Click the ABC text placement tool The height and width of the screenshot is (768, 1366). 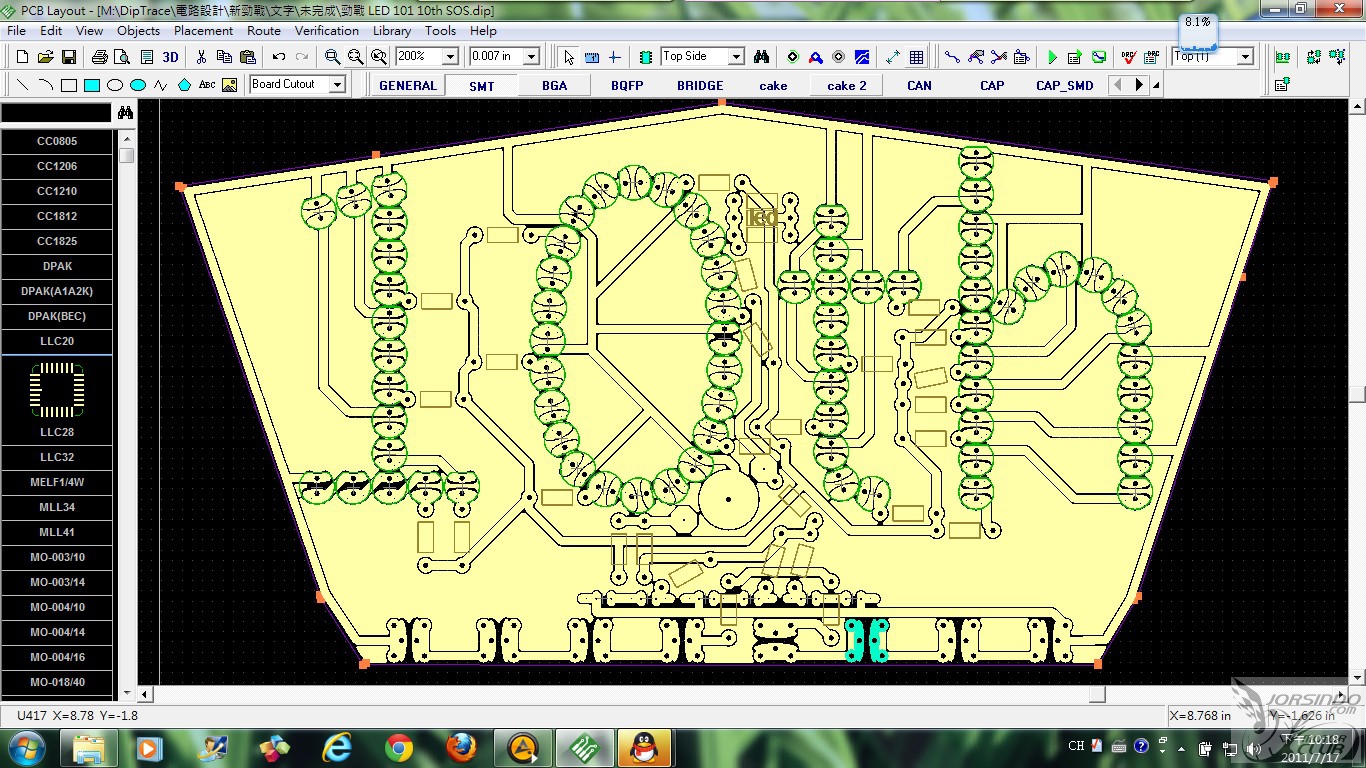(x=207, y=85)
